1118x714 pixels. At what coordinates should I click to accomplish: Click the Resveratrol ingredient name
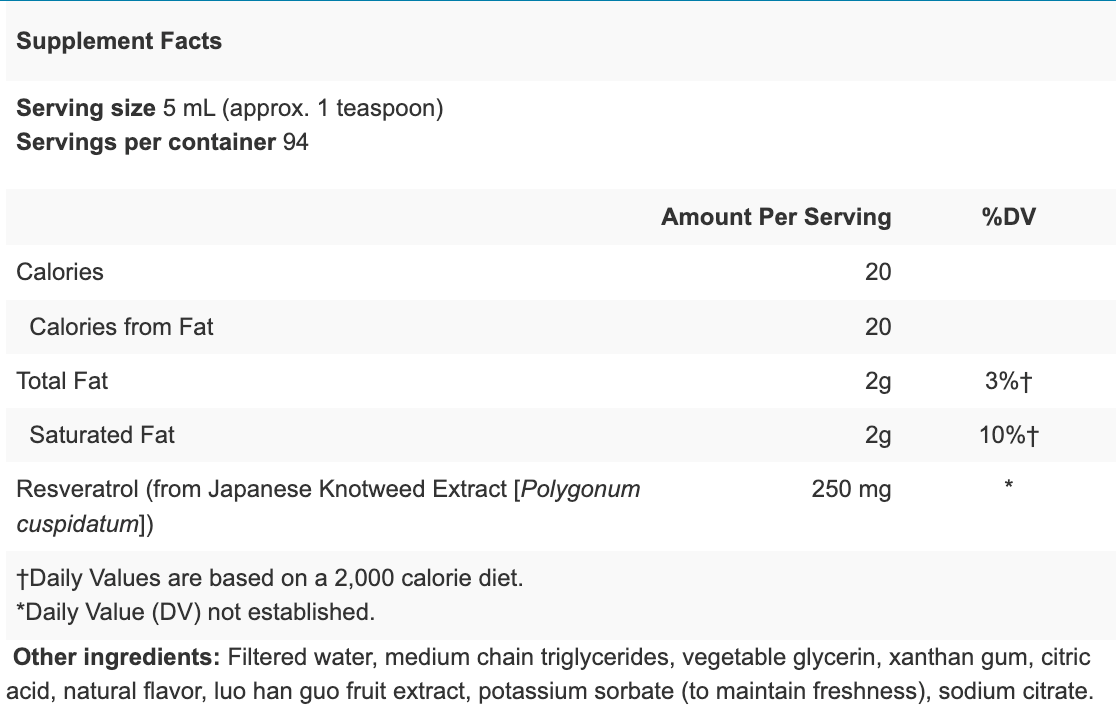click(78, 490)
